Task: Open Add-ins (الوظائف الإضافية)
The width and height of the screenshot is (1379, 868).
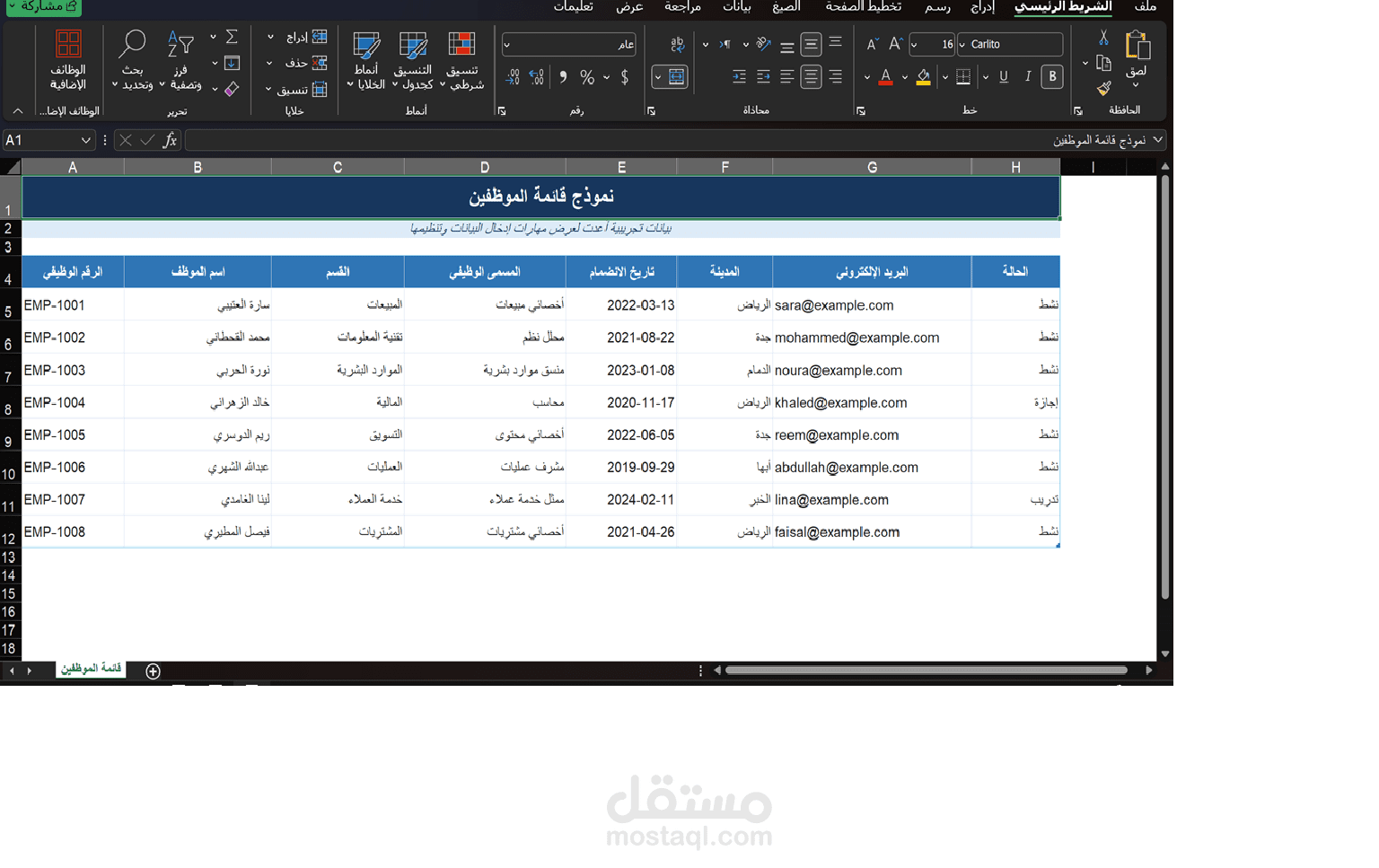Action: point(68,61)
